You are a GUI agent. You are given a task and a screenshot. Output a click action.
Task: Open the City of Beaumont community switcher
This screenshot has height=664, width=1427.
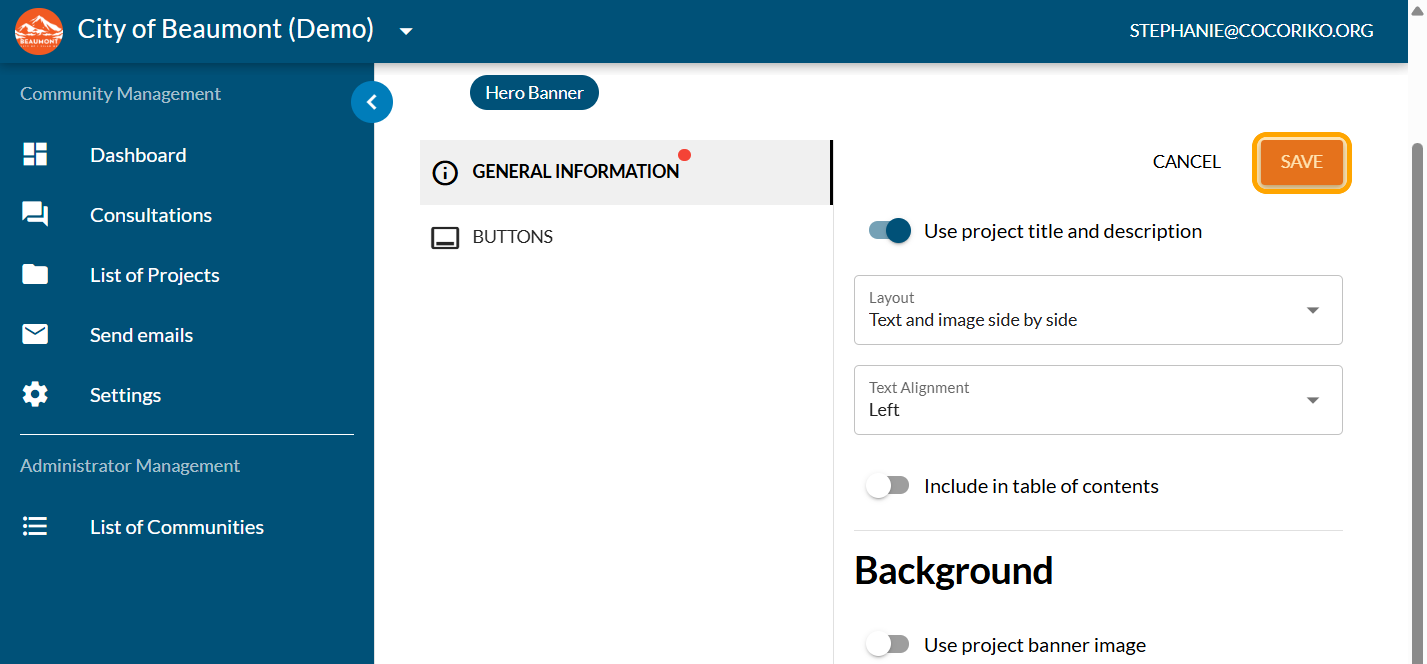[x=406, y=31]
